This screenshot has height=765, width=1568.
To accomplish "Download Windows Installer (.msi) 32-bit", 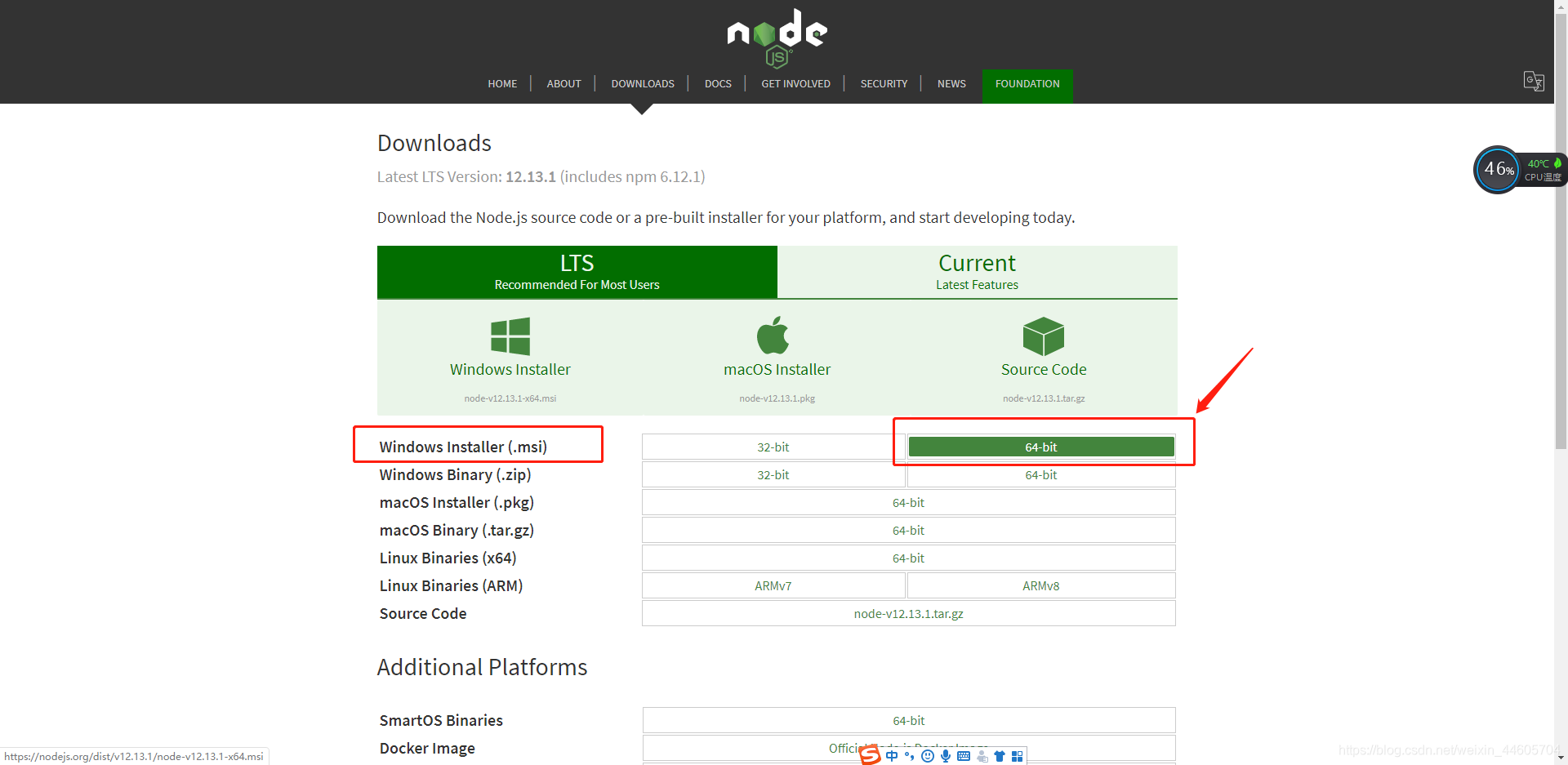I will click(773, 447).
